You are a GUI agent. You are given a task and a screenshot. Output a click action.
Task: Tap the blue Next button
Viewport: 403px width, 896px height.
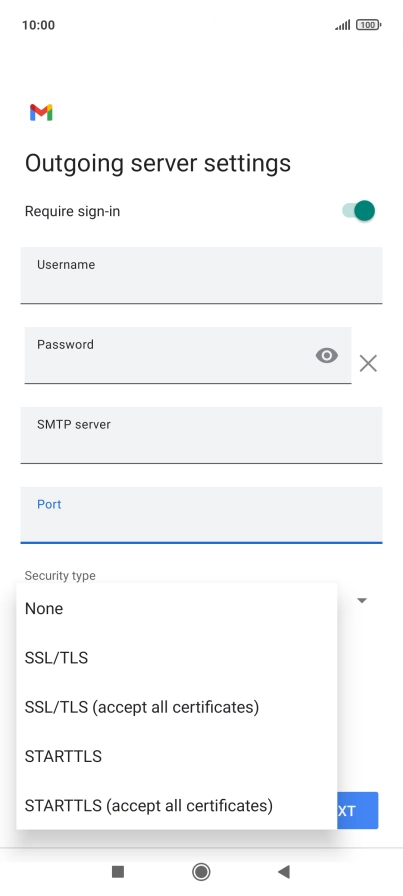click(358, 810)
